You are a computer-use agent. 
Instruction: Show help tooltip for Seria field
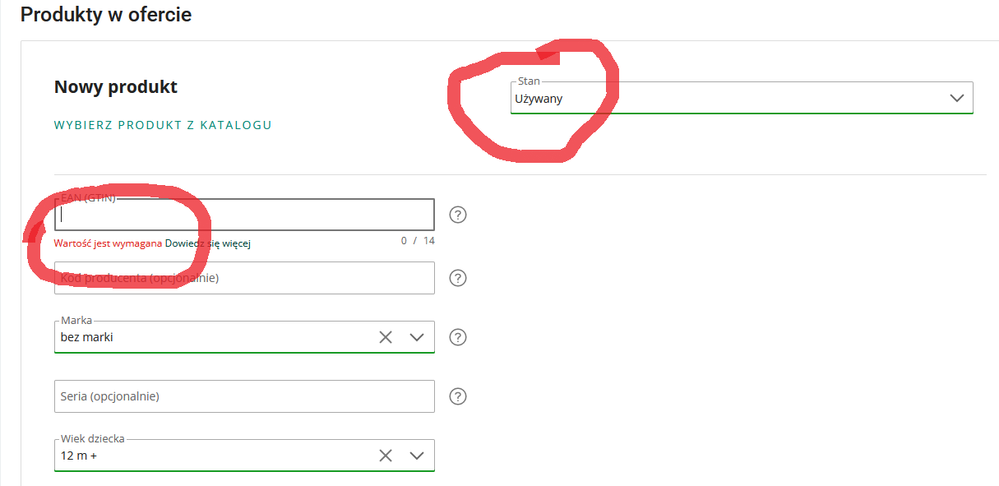tap(459, 396)
